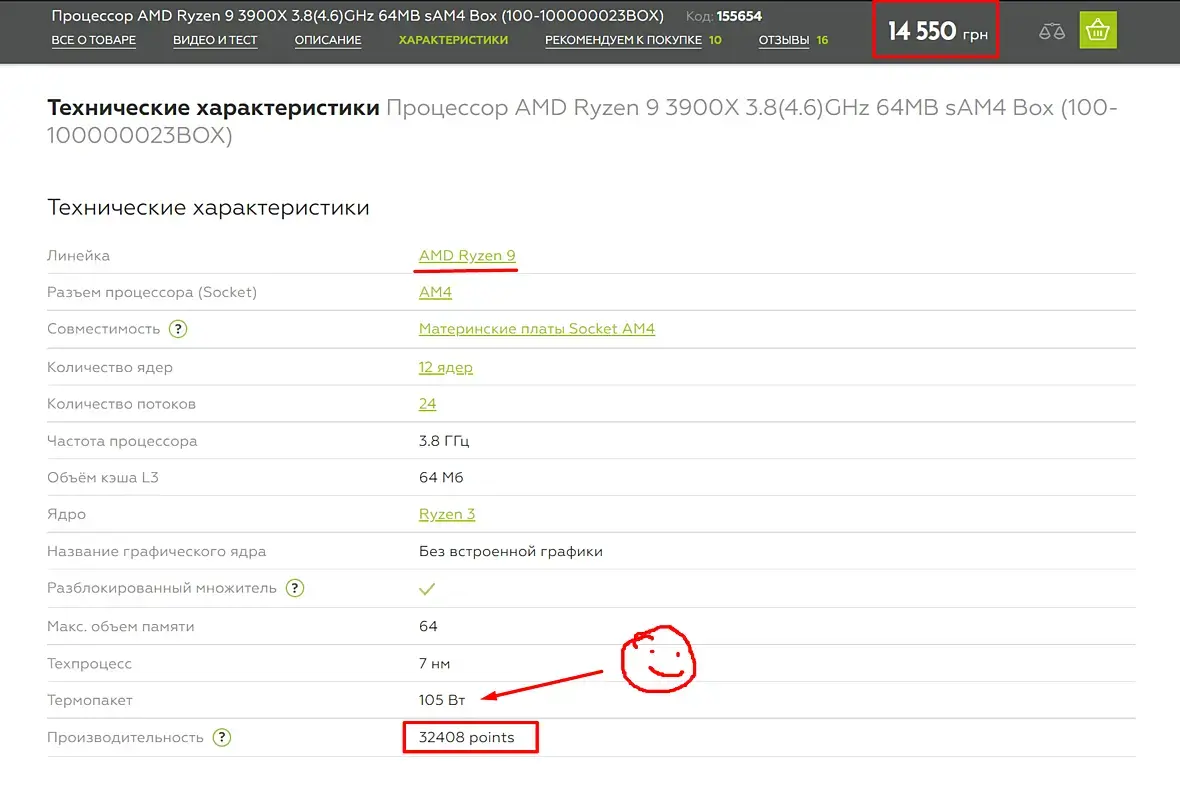Click the Без встроенной графики value
The width and height of the screenshot is (1180, 786).
[510, 551]
